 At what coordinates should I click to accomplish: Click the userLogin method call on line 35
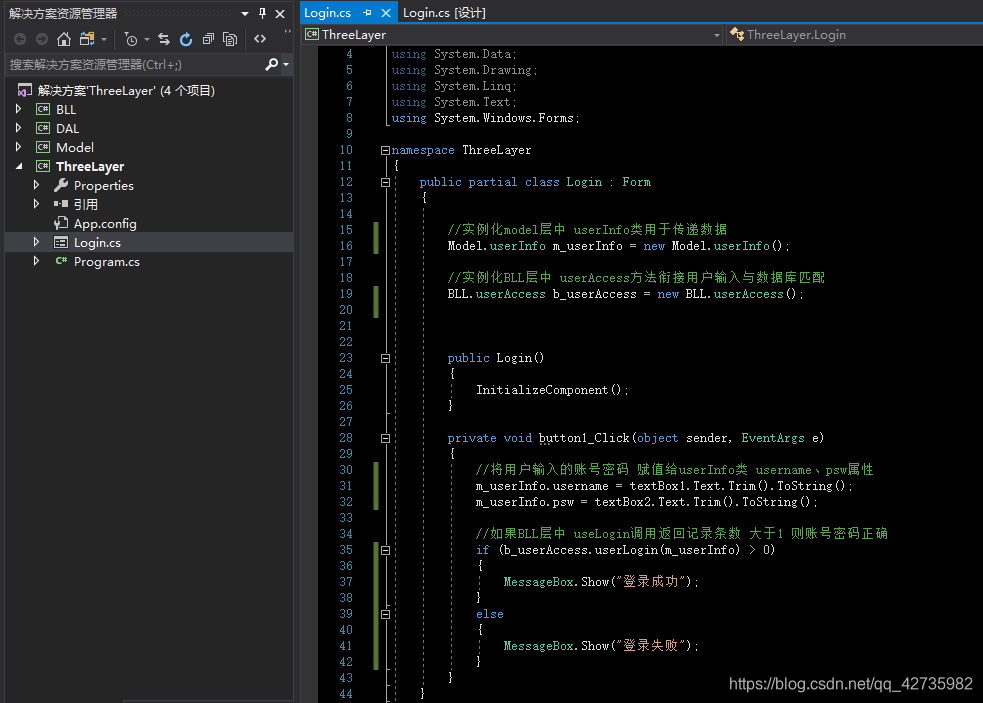626,550
